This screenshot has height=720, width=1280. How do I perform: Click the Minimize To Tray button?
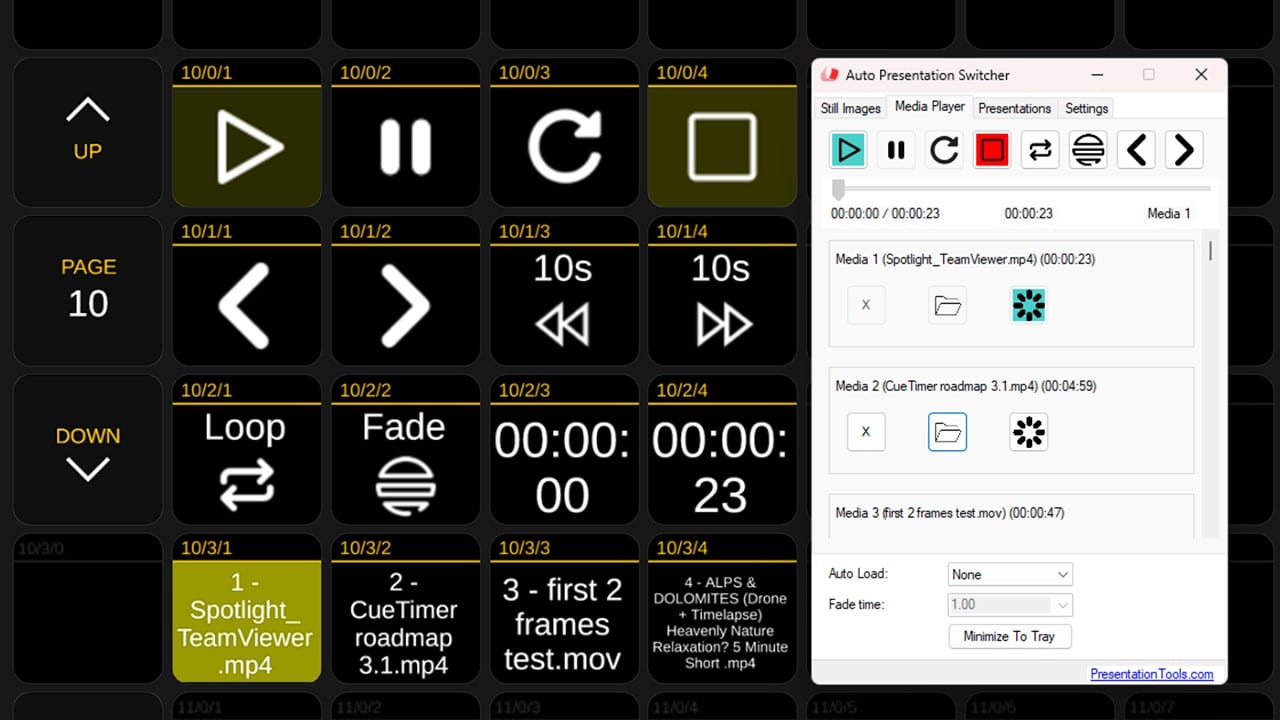pyautogui.click(x=1009, y=636)
